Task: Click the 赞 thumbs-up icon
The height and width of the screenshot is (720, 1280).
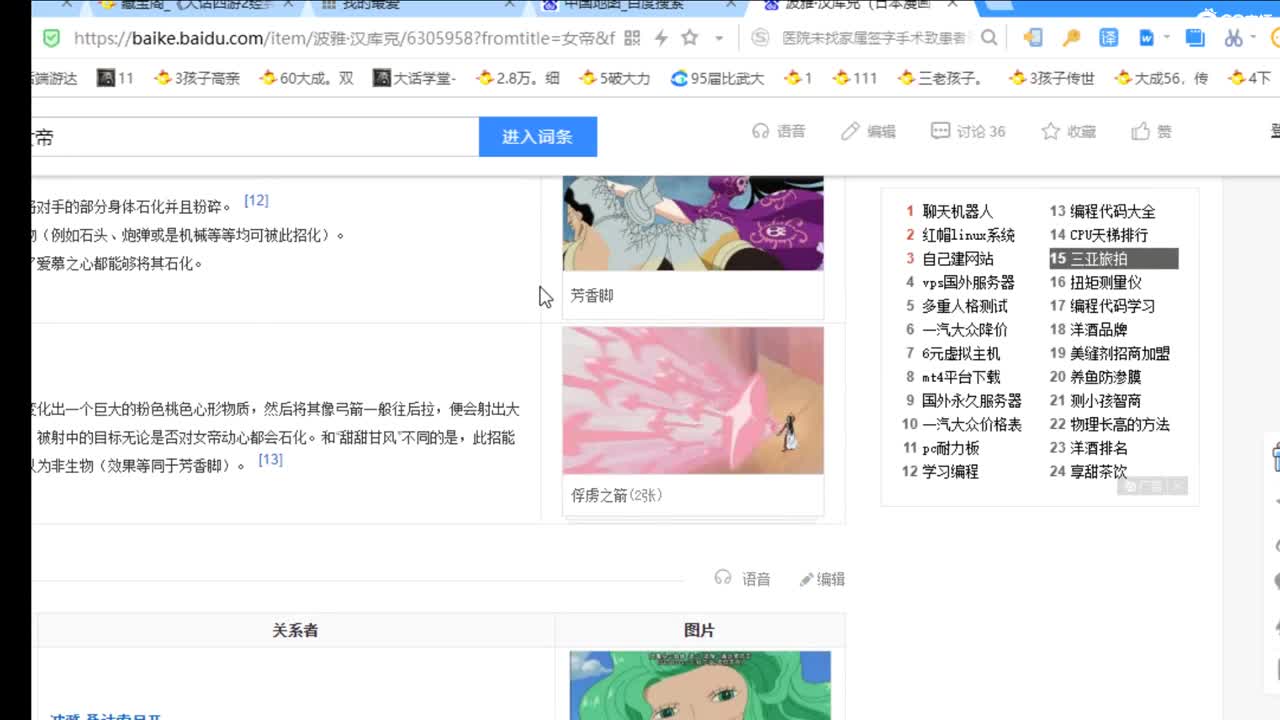Action: click(1140, 131)
